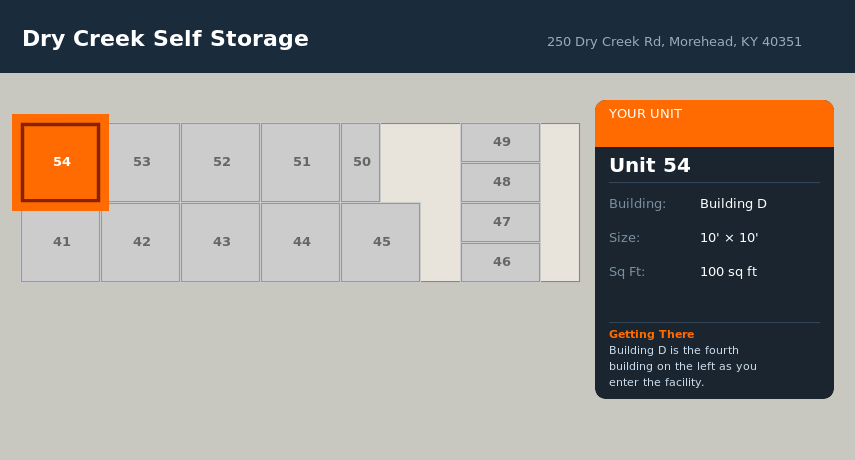Image resolution: width=855 pixels, height=460 pixels.
Task: Click the Unit 54 heading in panel
Action: pos(650,166)
